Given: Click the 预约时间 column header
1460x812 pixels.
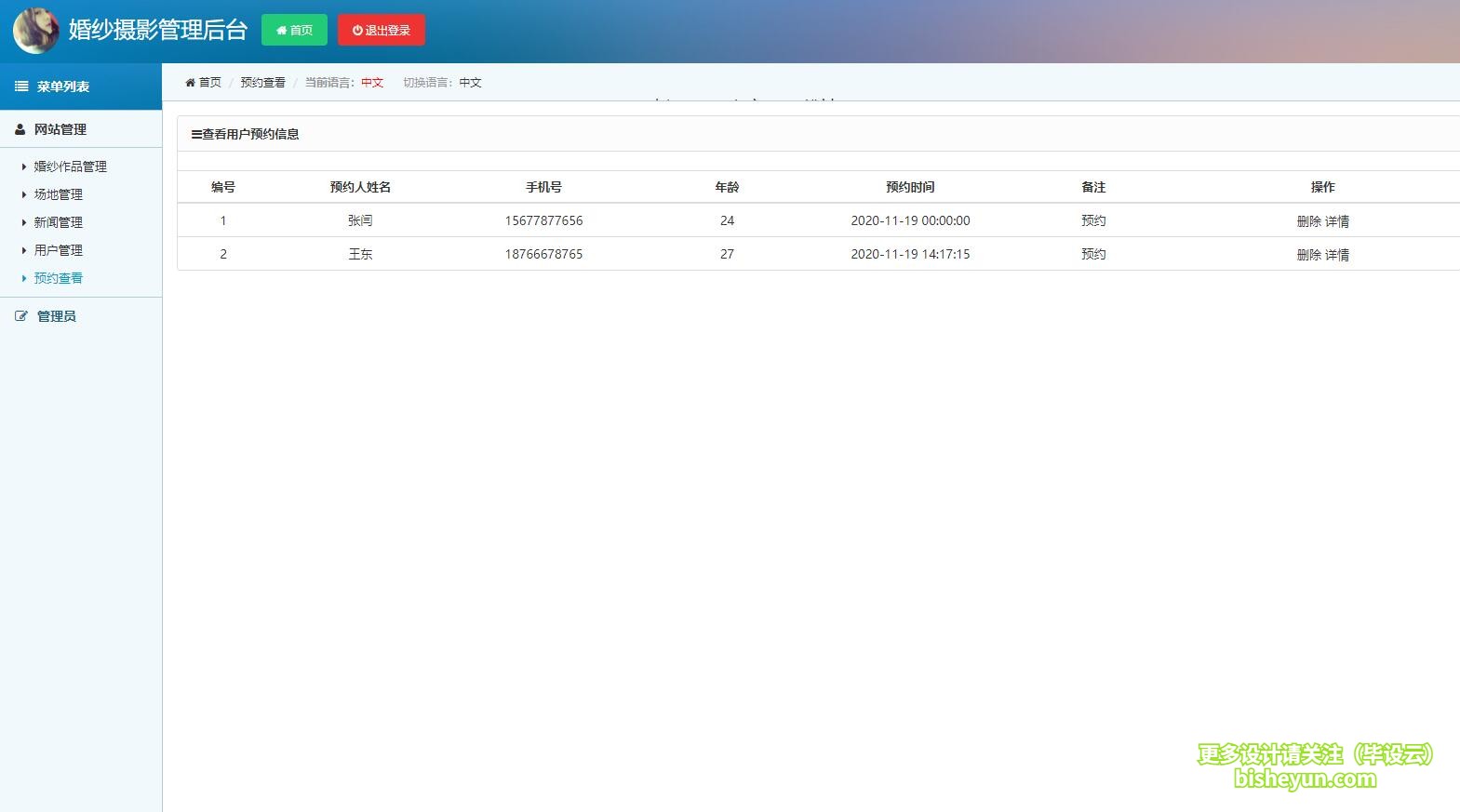Looking at the screenshot, I should (910, 187).
